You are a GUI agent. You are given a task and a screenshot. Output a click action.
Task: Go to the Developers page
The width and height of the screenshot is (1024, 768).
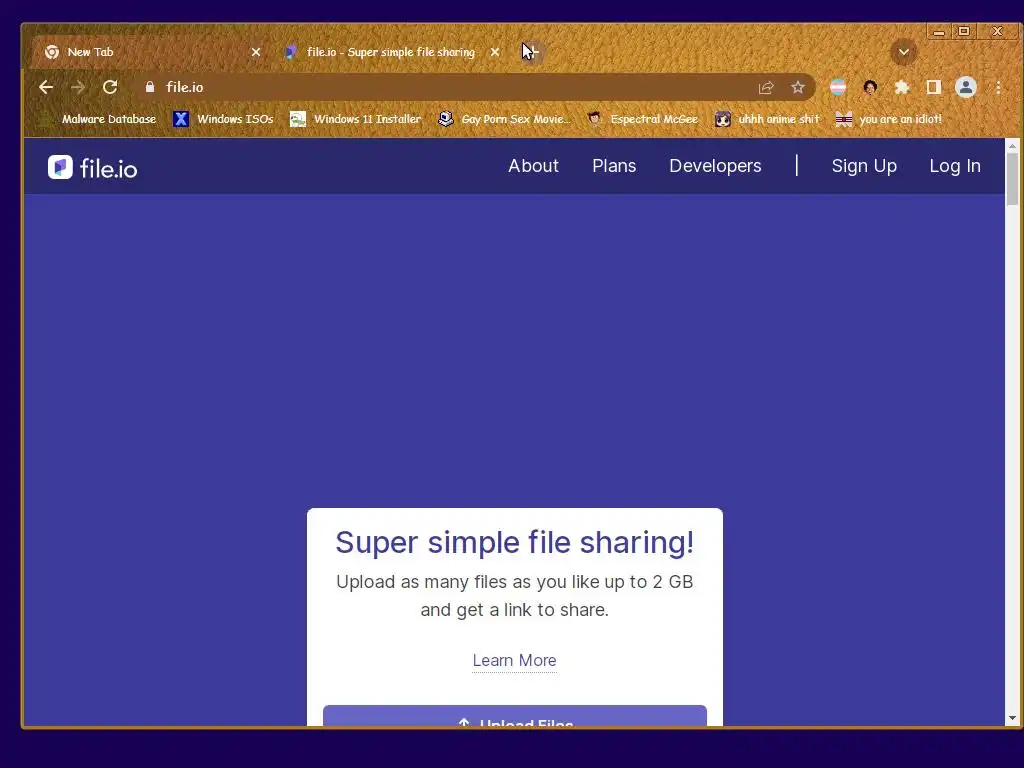coord(715,166)
